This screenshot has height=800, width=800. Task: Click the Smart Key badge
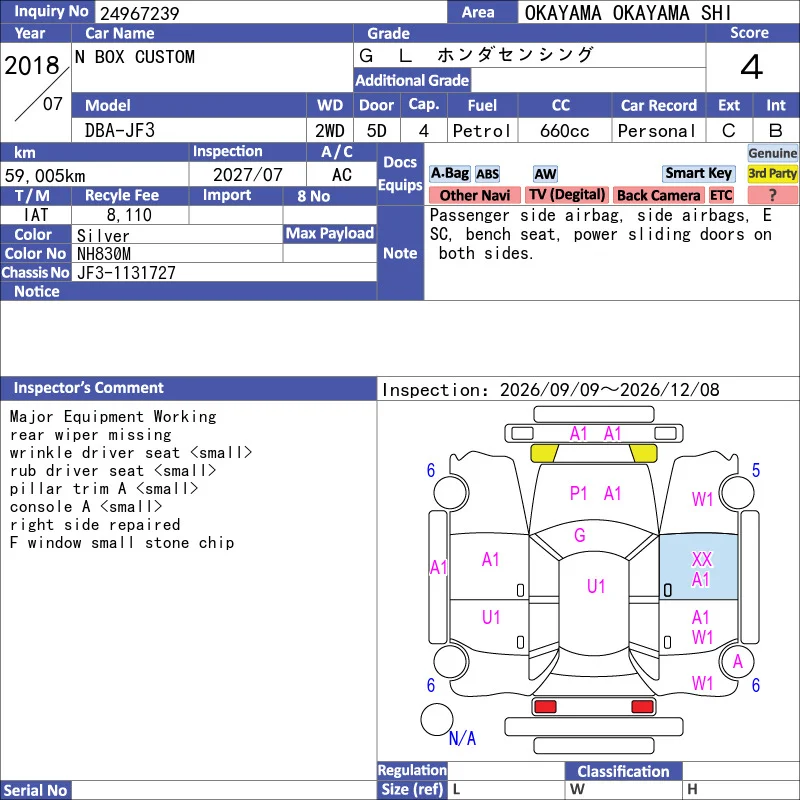pyautogui.click(x=698, y=173)
